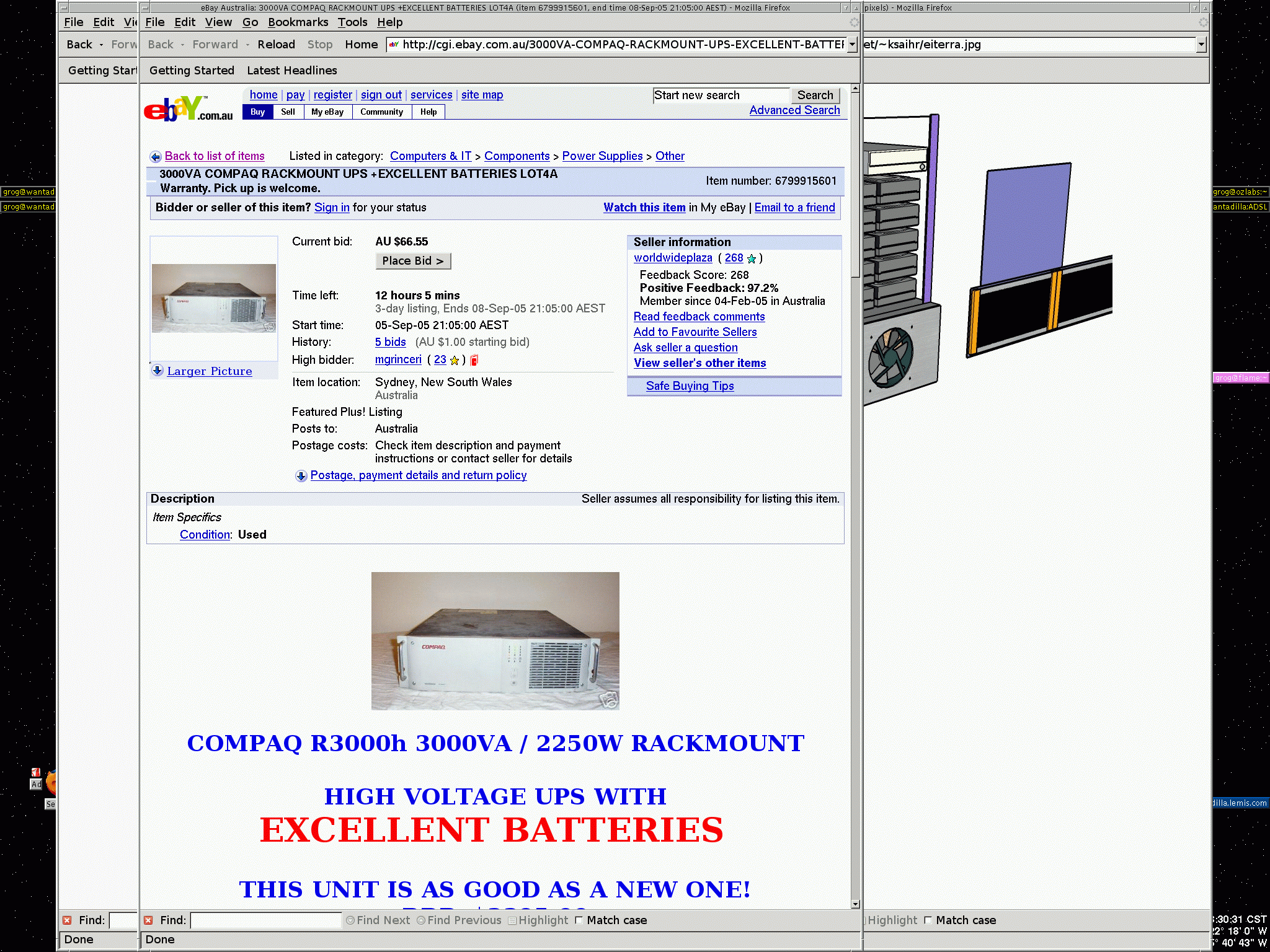
Task: Click the seller's teal feedback star icon
Action: point(752,258)
